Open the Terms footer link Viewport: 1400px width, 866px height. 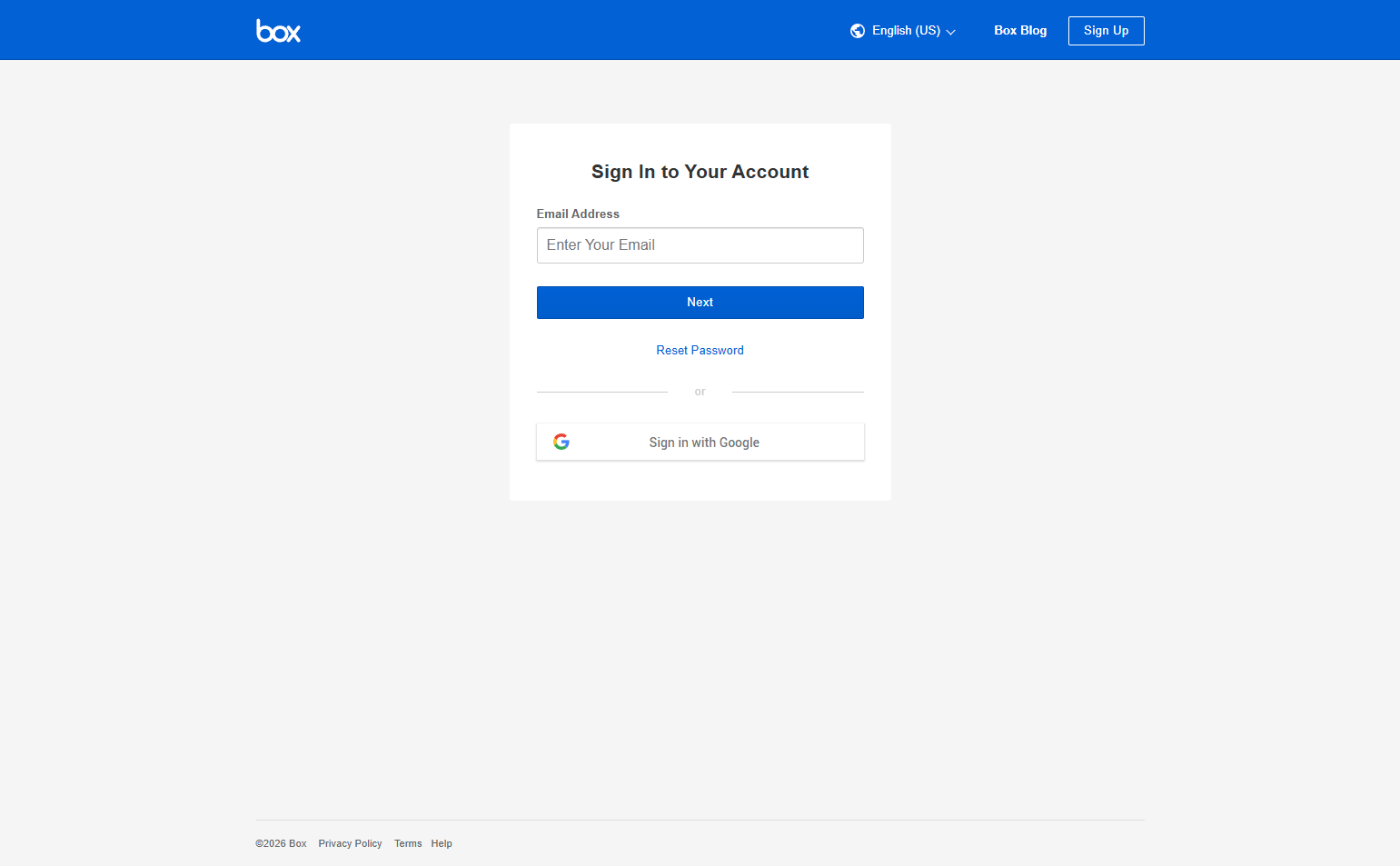point(408,844)
